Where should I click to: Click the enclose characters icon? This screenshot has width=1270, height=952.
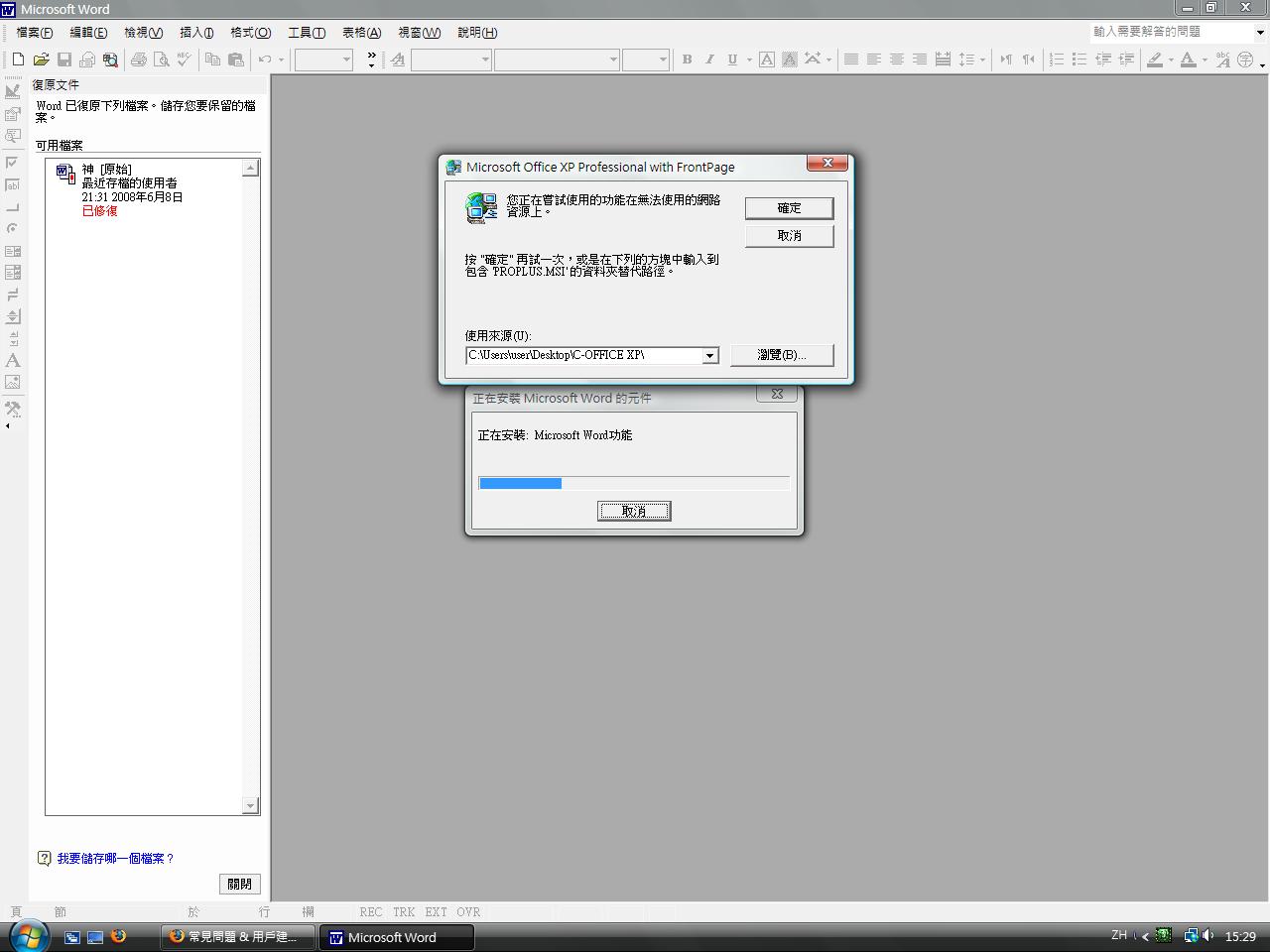tap(1246, 59)
